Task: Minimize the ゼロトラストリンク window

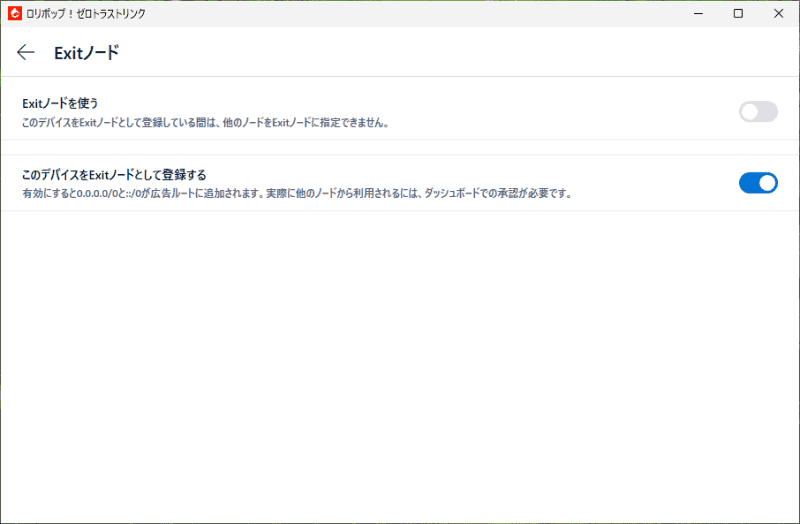Action: [x=698, y=13]
